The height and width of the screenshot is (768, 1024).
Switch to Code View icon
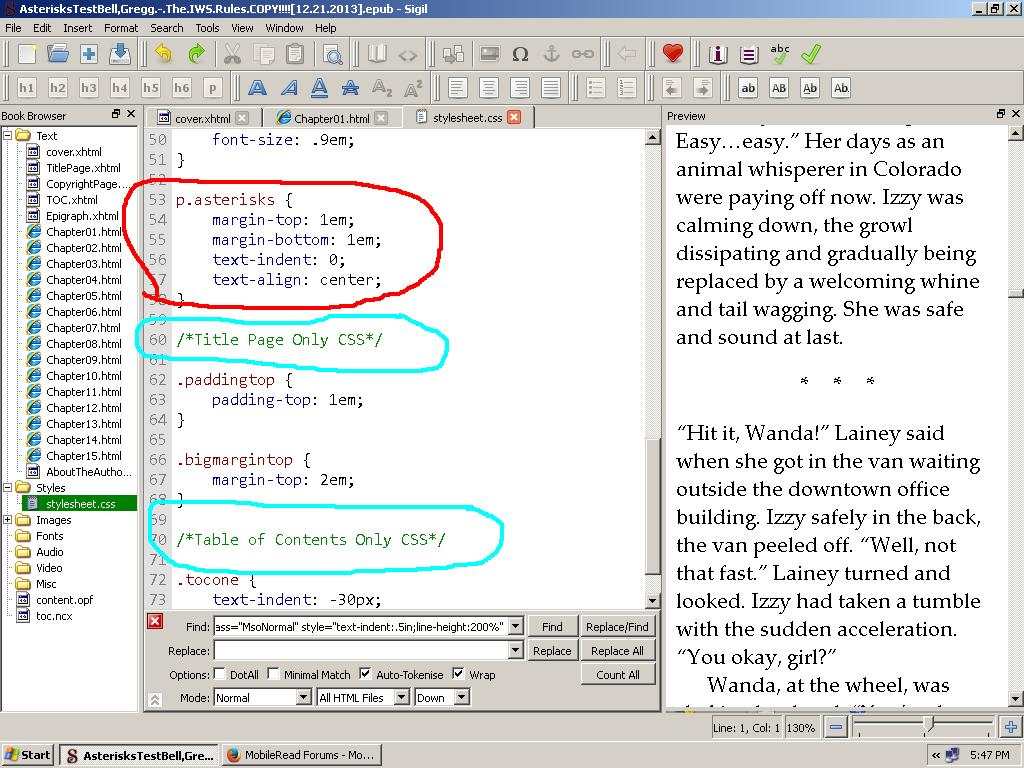tap(408, 54)
